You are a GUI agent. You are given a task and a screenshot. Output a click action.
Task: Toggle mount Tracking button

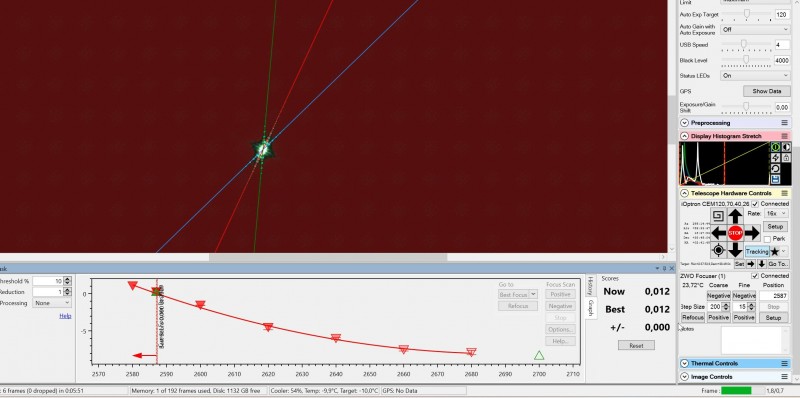757,252
